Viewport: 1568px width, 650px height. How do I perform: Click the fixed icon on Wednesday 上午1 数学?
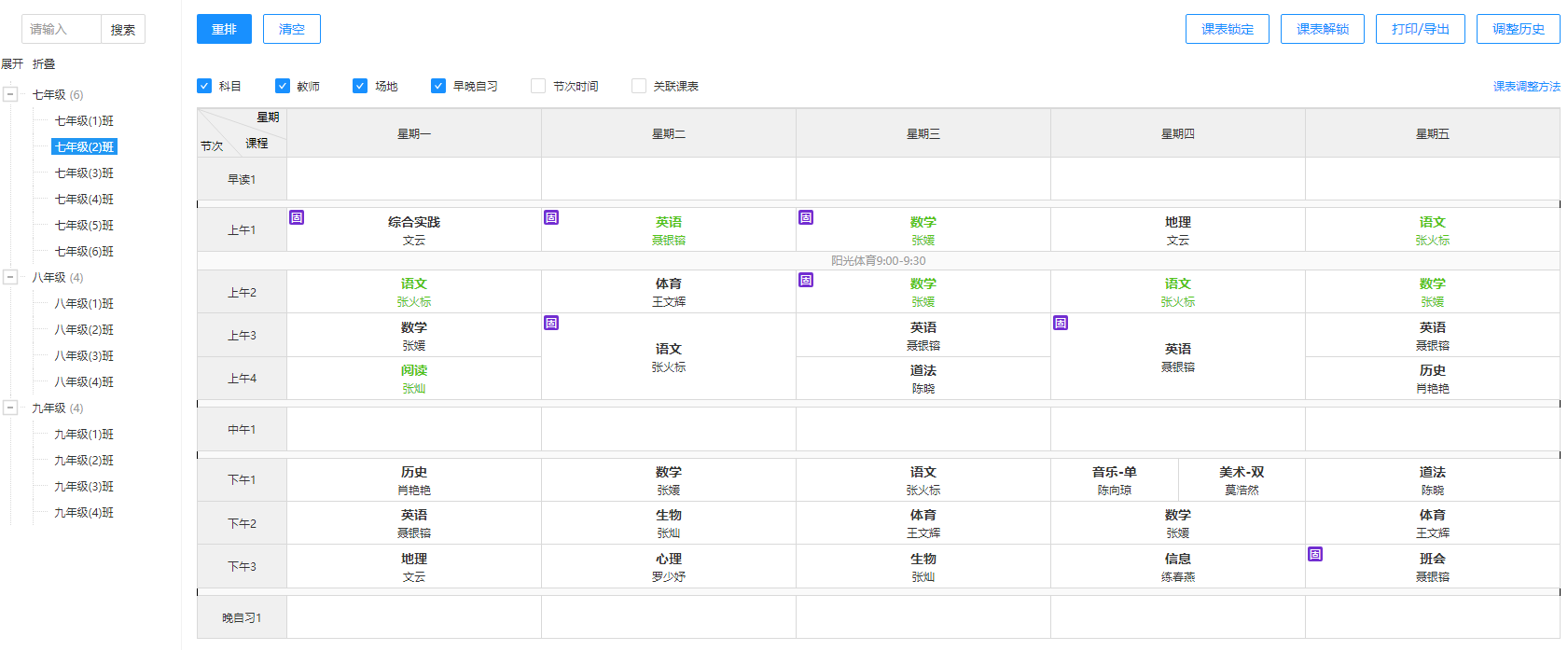tap(806, 218)
